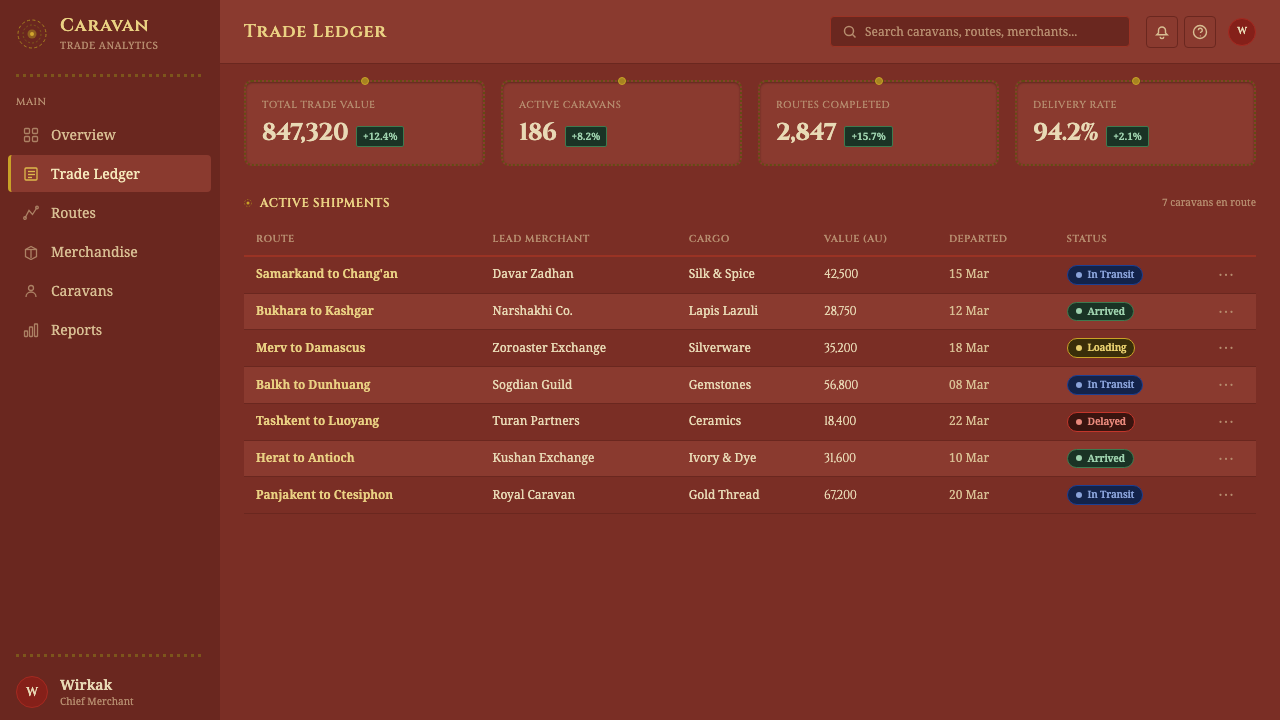The height and width of the screenshot is (720, 1280).
Task: Select the Overview grid icon in sidebar
Action: 31,135
